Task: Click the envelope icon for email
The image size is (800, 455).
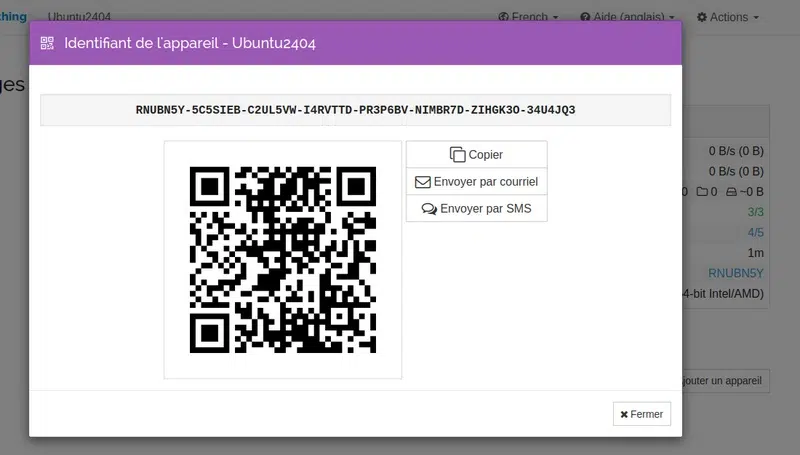Action: click(422, 182)
